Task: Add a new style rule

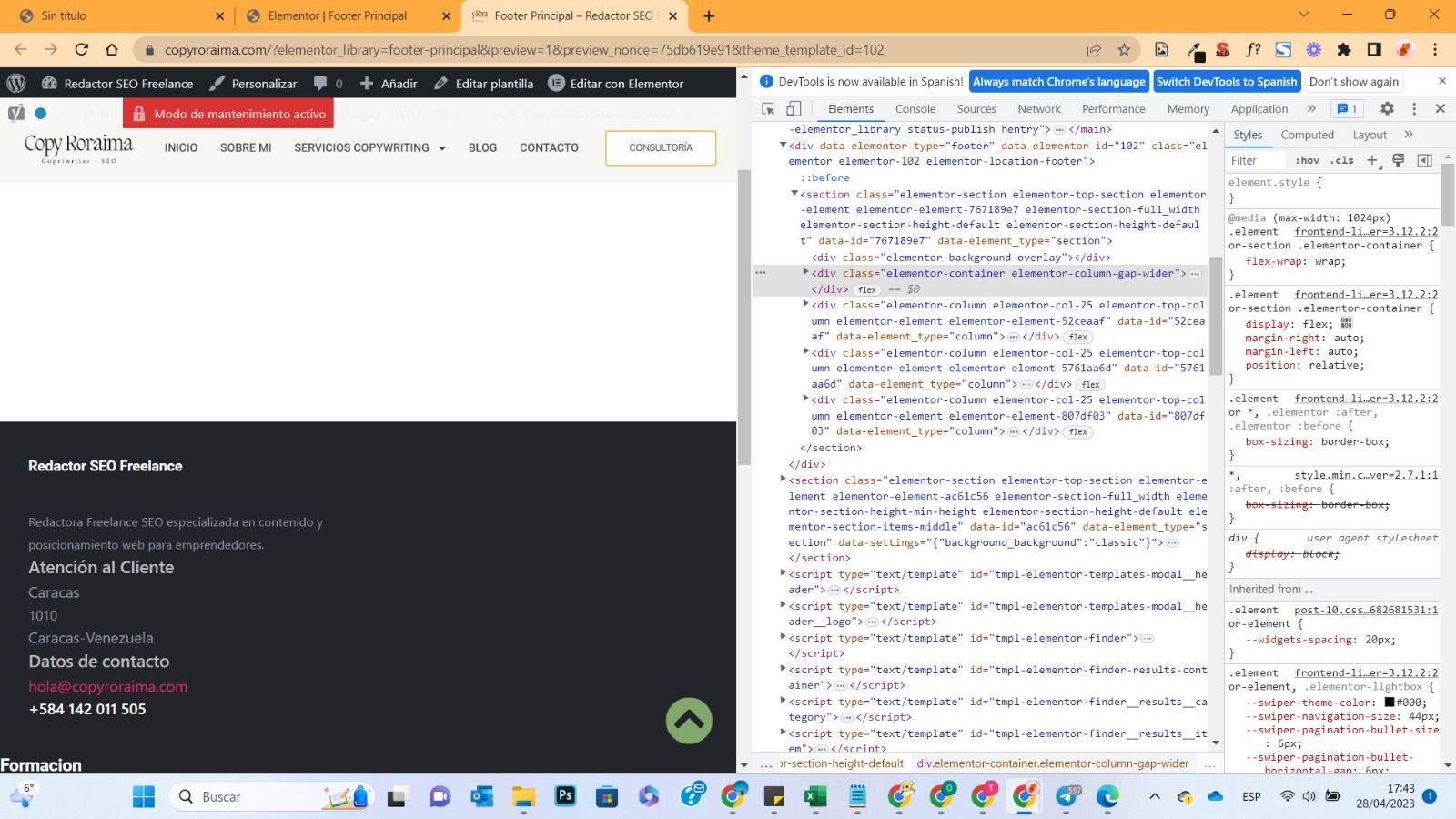Action: 1372,160
